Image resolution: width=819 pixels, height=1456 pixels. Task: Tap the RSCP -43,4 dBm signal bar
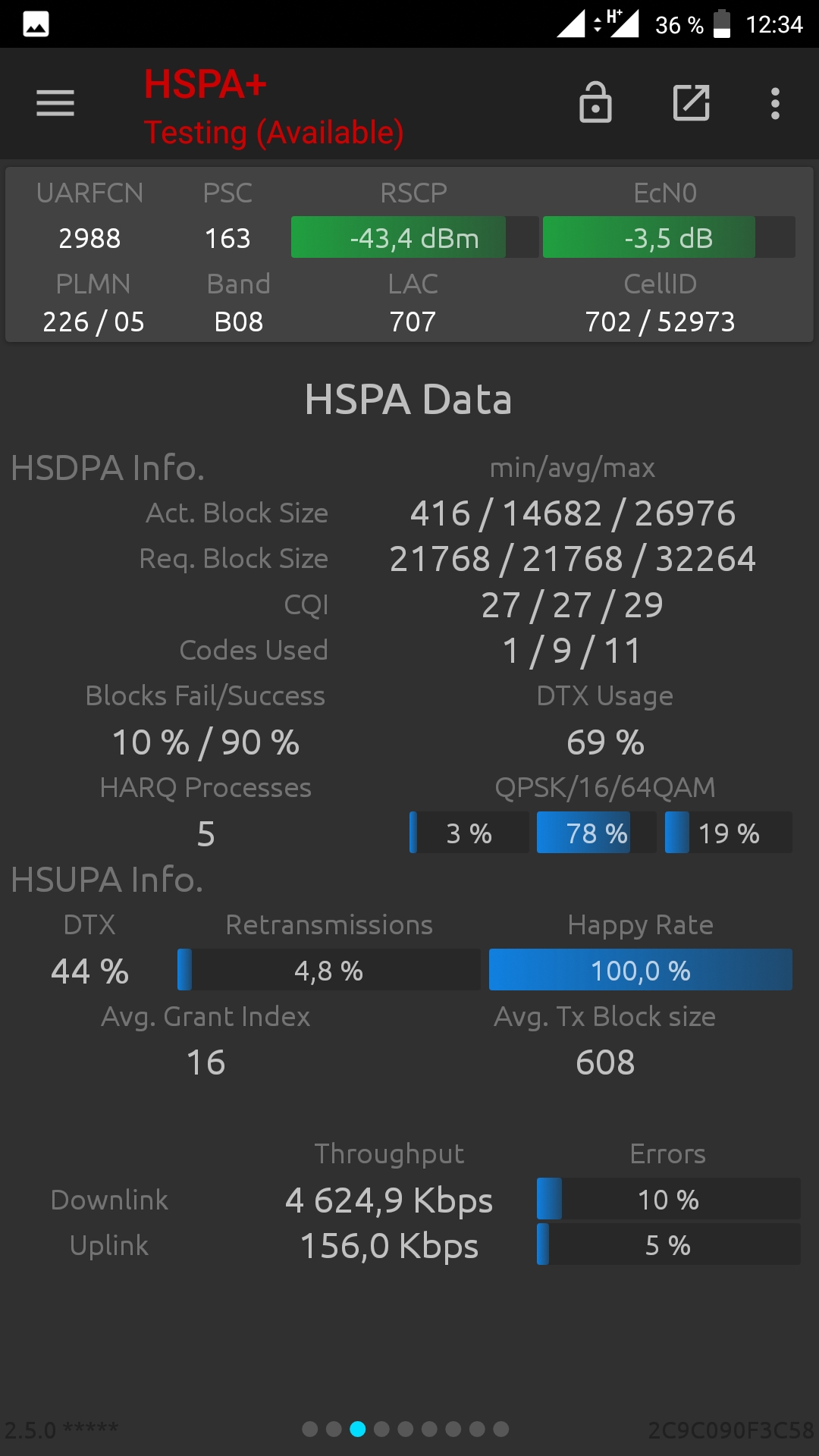tap(415, 237)
